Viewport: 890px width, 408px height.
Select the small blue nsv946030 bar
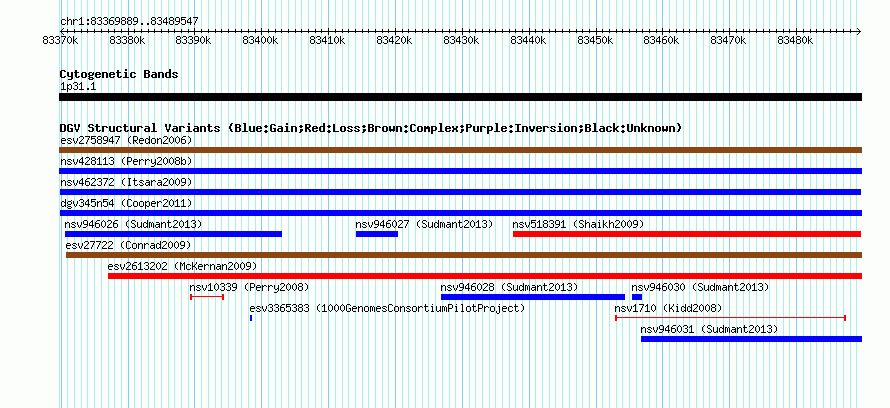pos(637,297)
